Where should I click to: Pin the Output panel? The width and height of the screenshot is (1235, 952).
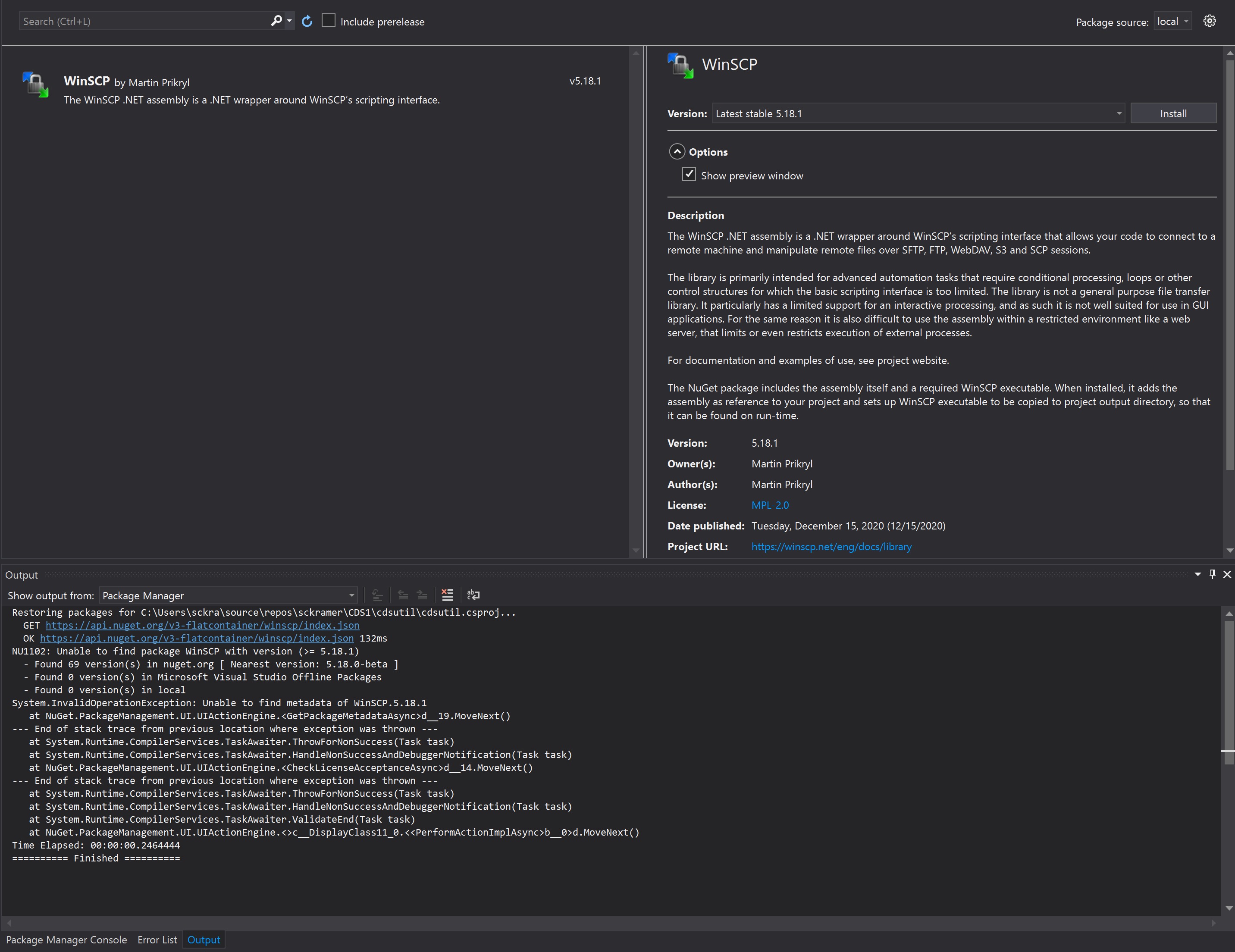pyautogui.click(x=1213, y=574)
